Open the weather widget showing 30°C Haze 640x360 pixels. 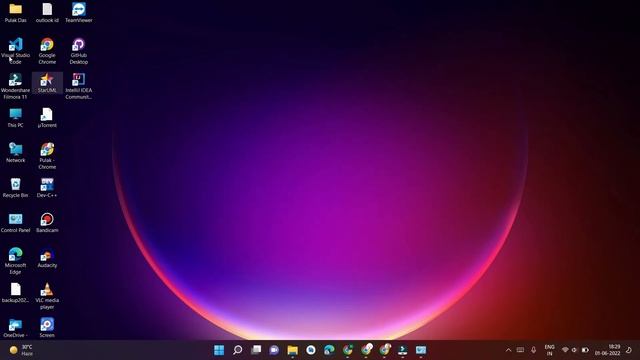click(x=21, y=350)
